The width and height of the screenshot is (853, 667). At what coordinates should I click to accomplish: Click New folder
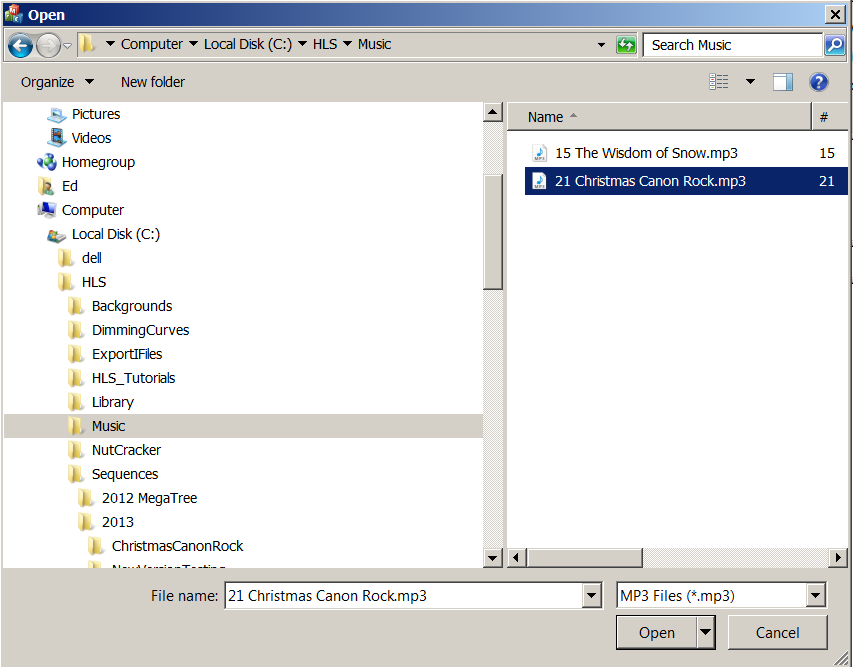[x=153, y=82]
